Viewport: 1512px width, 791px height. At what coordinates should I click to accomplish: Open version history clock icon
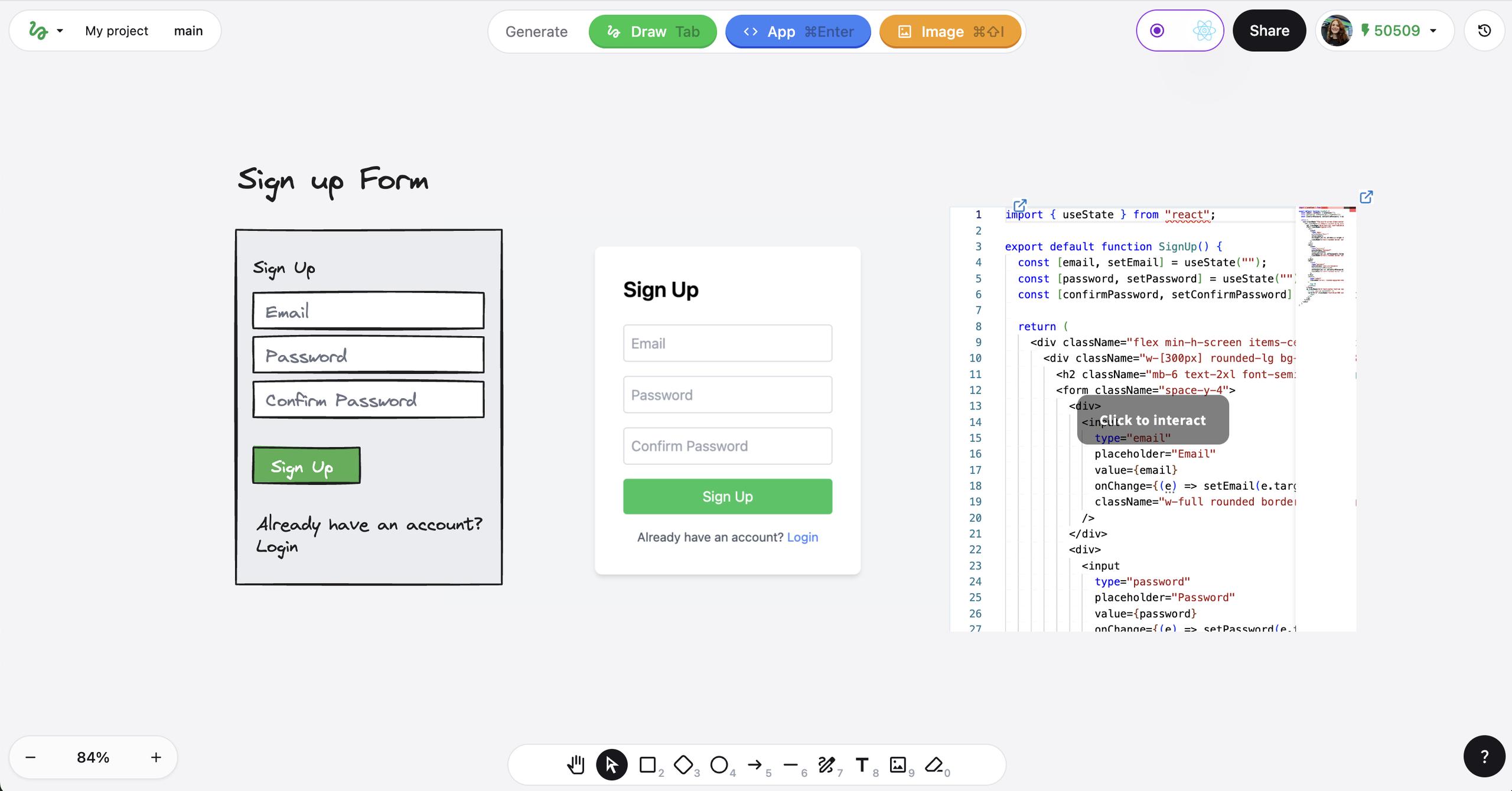pos(1484,31)
